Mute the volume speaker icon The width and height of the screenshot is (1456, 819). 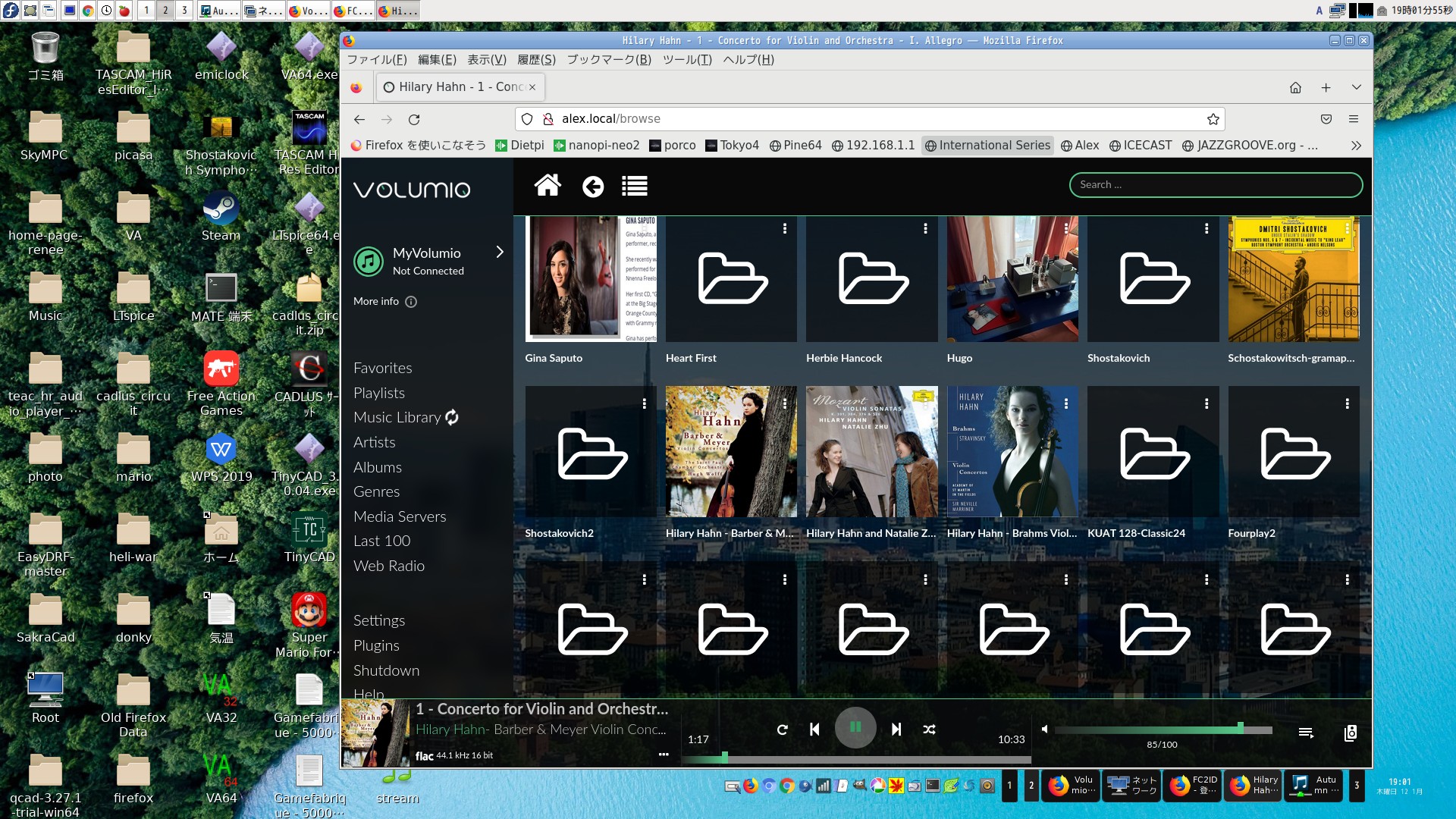pos(1044,730)
